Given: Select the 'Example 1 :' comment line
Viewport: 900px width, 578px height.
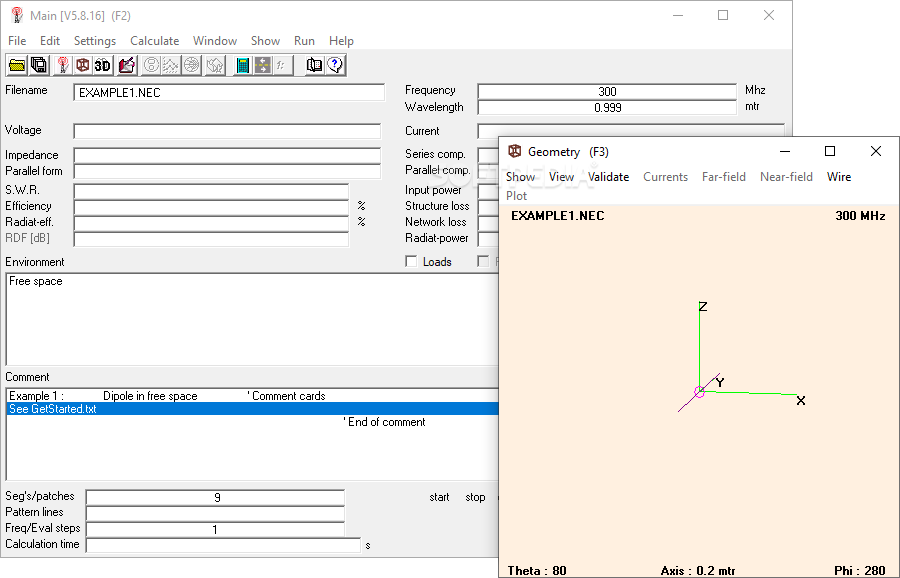Looking at the screenshot, I should coord(253,395).
